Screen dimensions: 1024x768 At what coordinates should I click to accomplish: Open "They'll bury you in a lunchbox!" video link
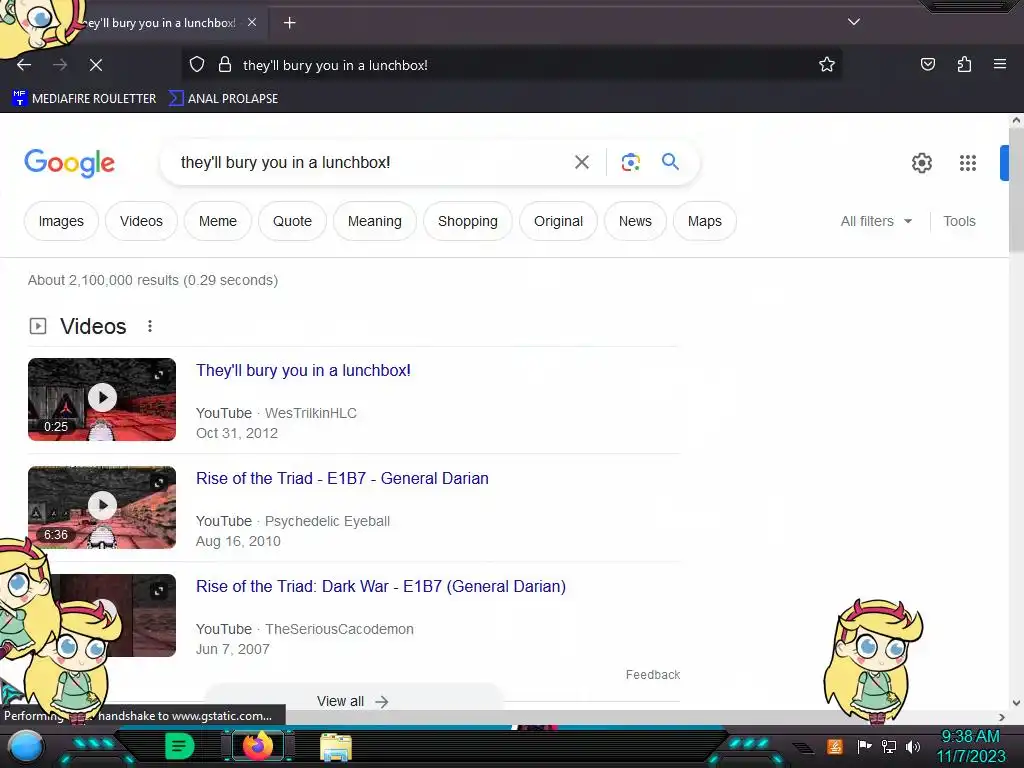pyautogui.click(x=304, y=370)
